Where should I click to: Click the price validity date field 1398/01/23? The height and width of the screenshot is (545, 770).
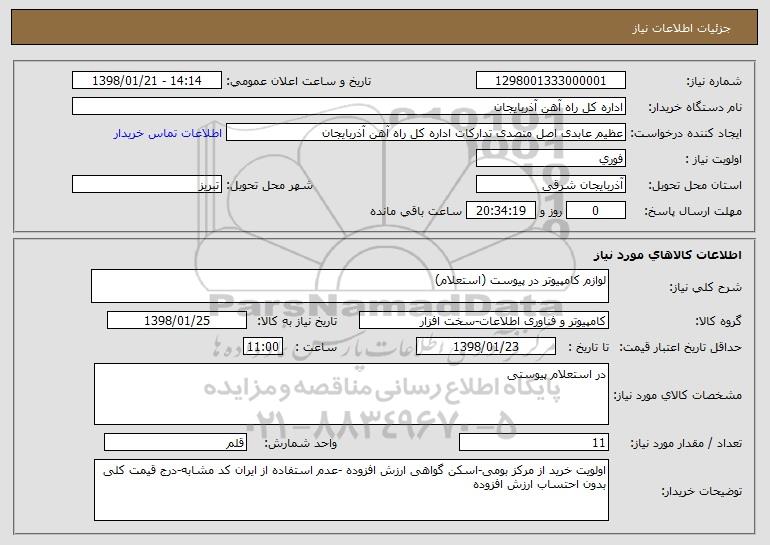tap(486, 347)
